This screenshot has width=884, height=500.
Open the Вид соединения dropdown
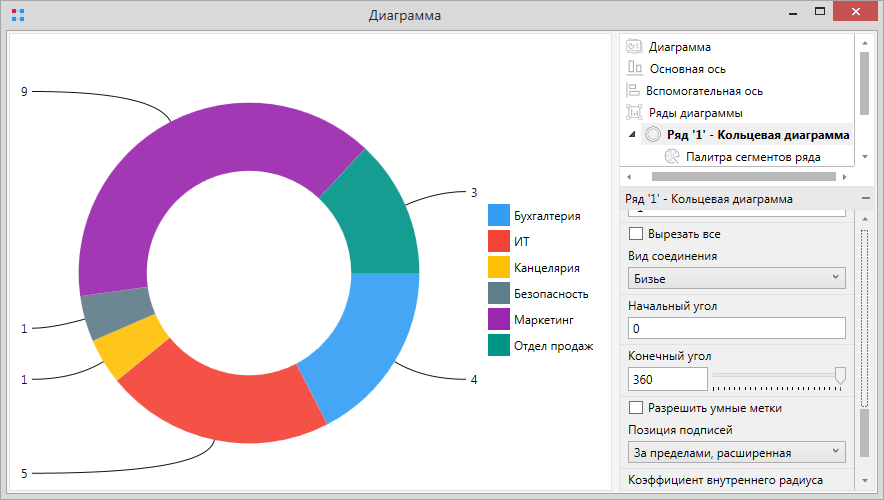coord(736,279)
